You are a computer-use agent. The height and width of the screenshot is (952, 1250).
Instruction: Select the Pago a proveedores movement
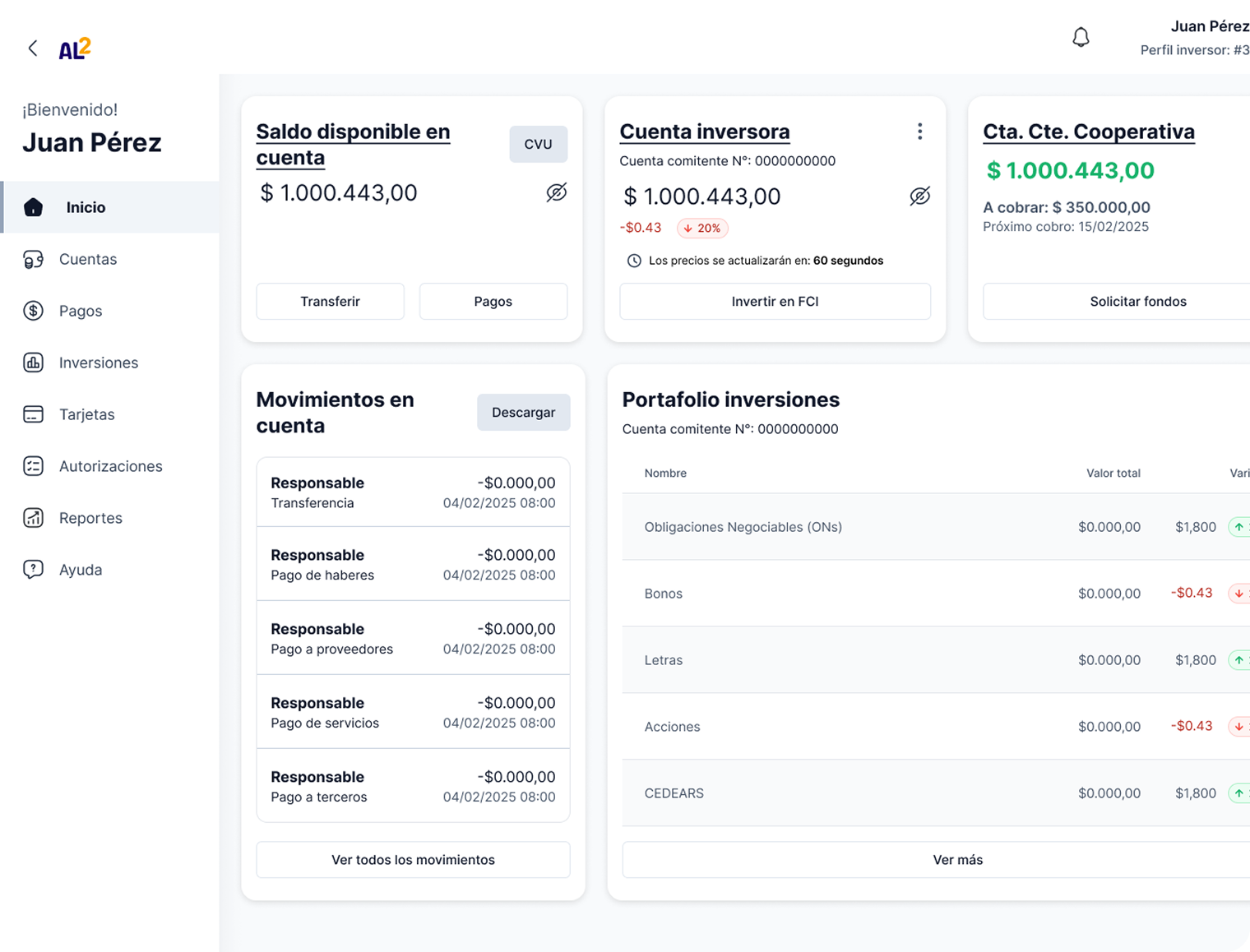413,639
